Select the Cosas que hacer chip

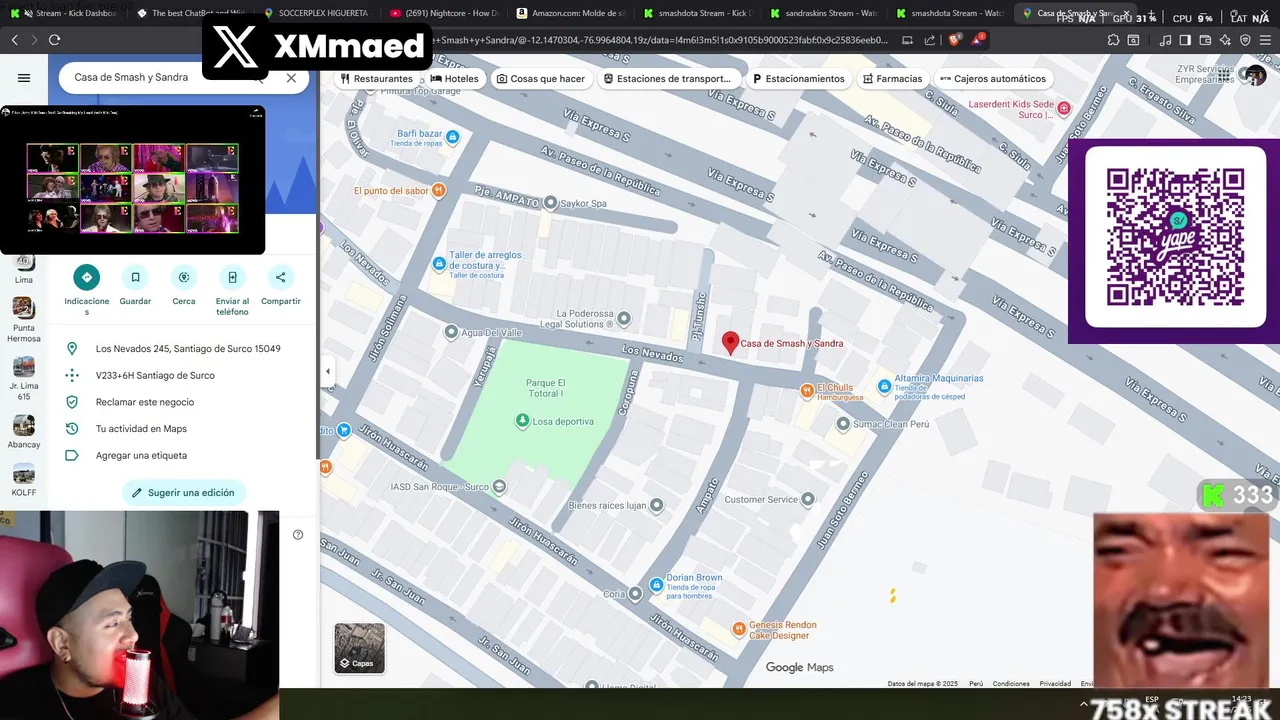[541, 78]
